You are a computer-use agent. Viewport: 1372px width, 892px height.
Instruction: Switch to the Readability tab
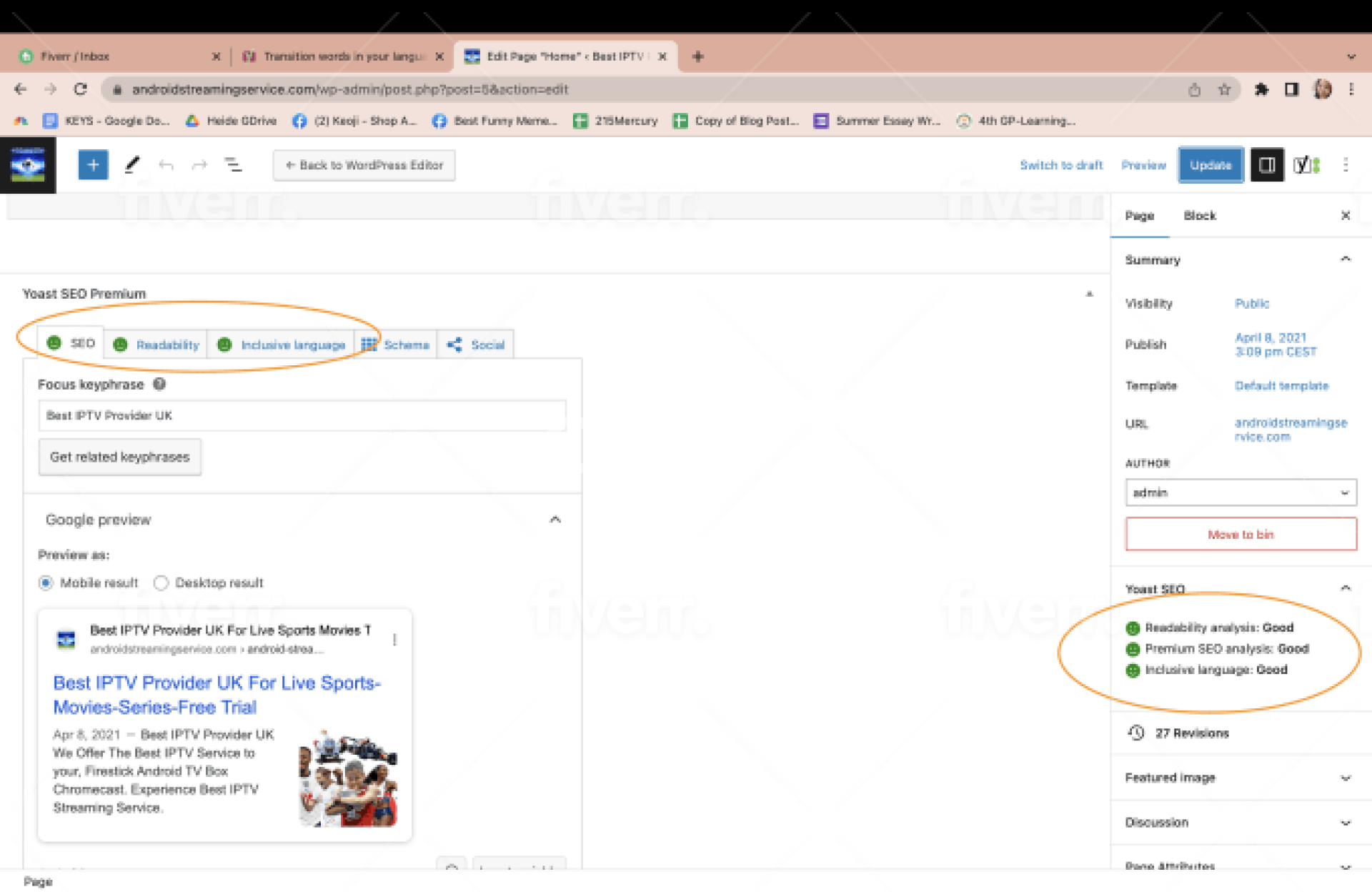(166, 345)
